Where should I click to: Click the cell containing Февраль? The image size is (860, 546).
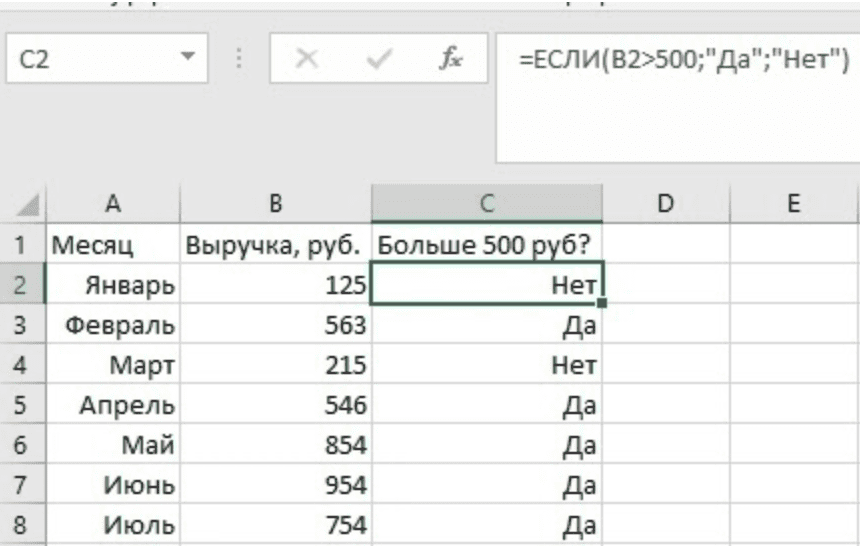point(113,325)
